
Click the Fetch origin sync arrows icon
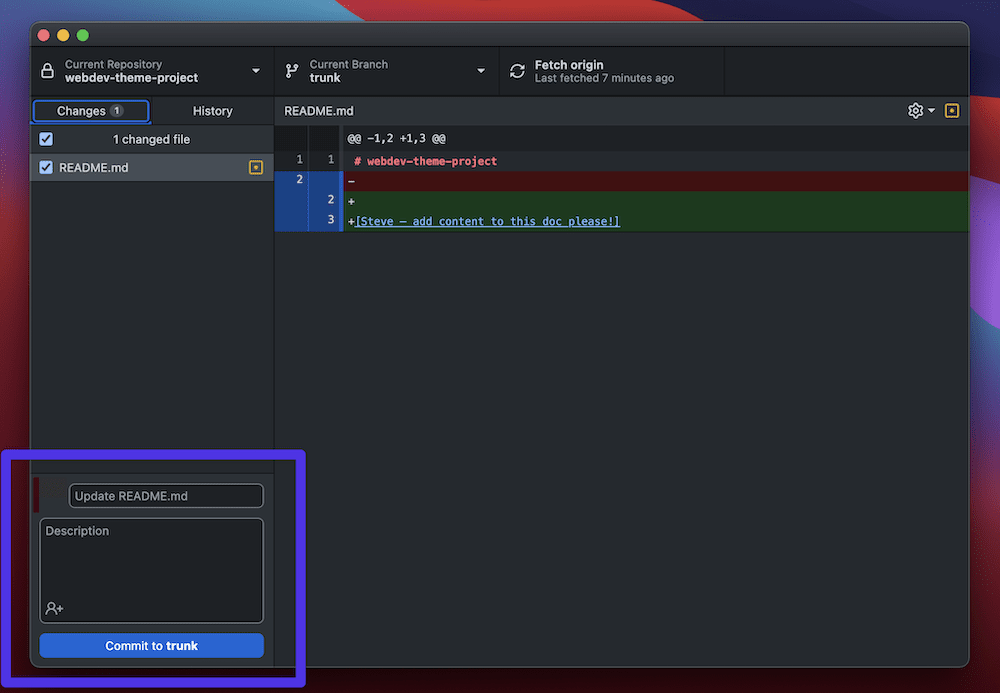coord(517,71)
